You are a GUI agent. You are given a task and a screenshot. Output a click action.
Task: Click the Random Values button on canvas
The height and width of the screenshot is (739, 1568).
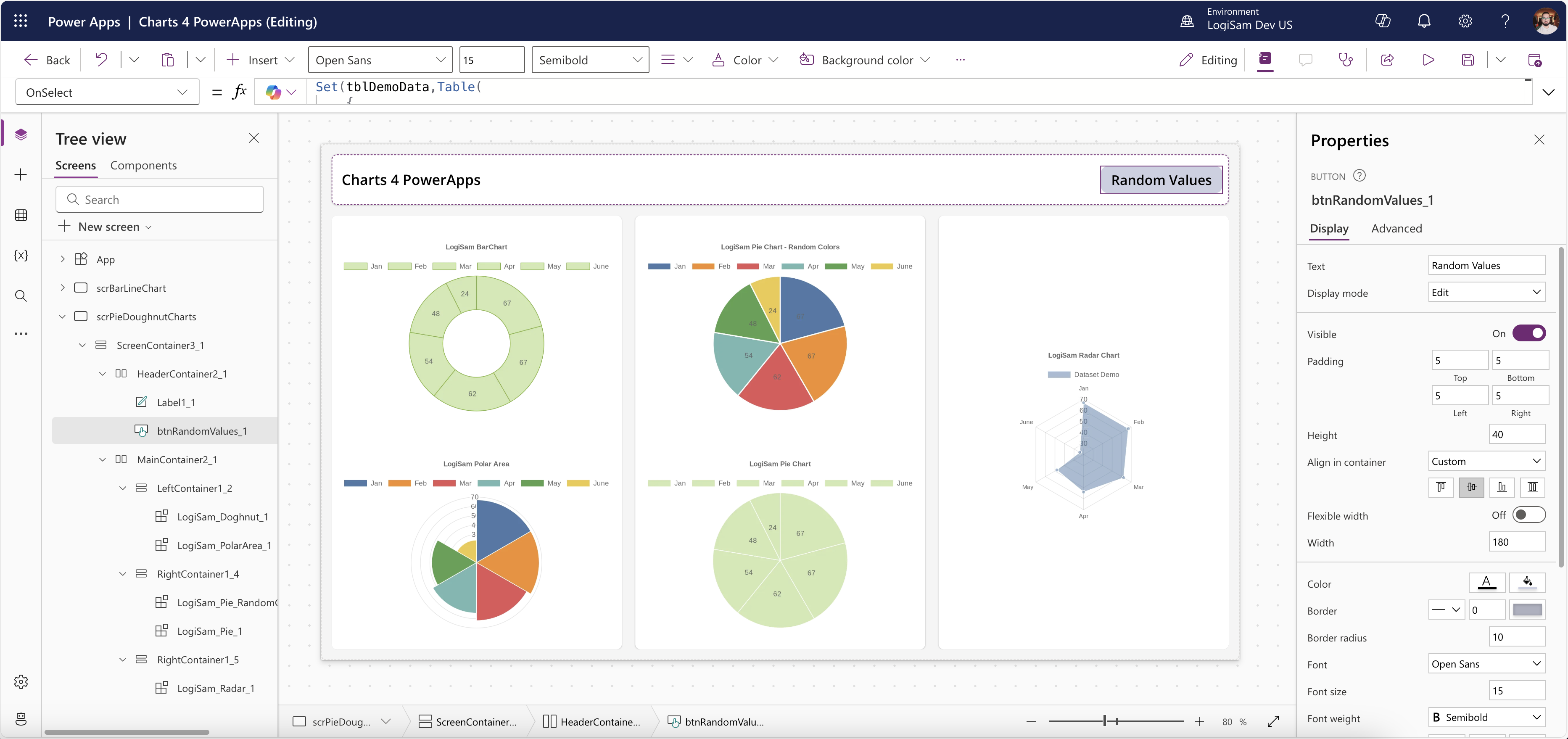point(1161,179)
